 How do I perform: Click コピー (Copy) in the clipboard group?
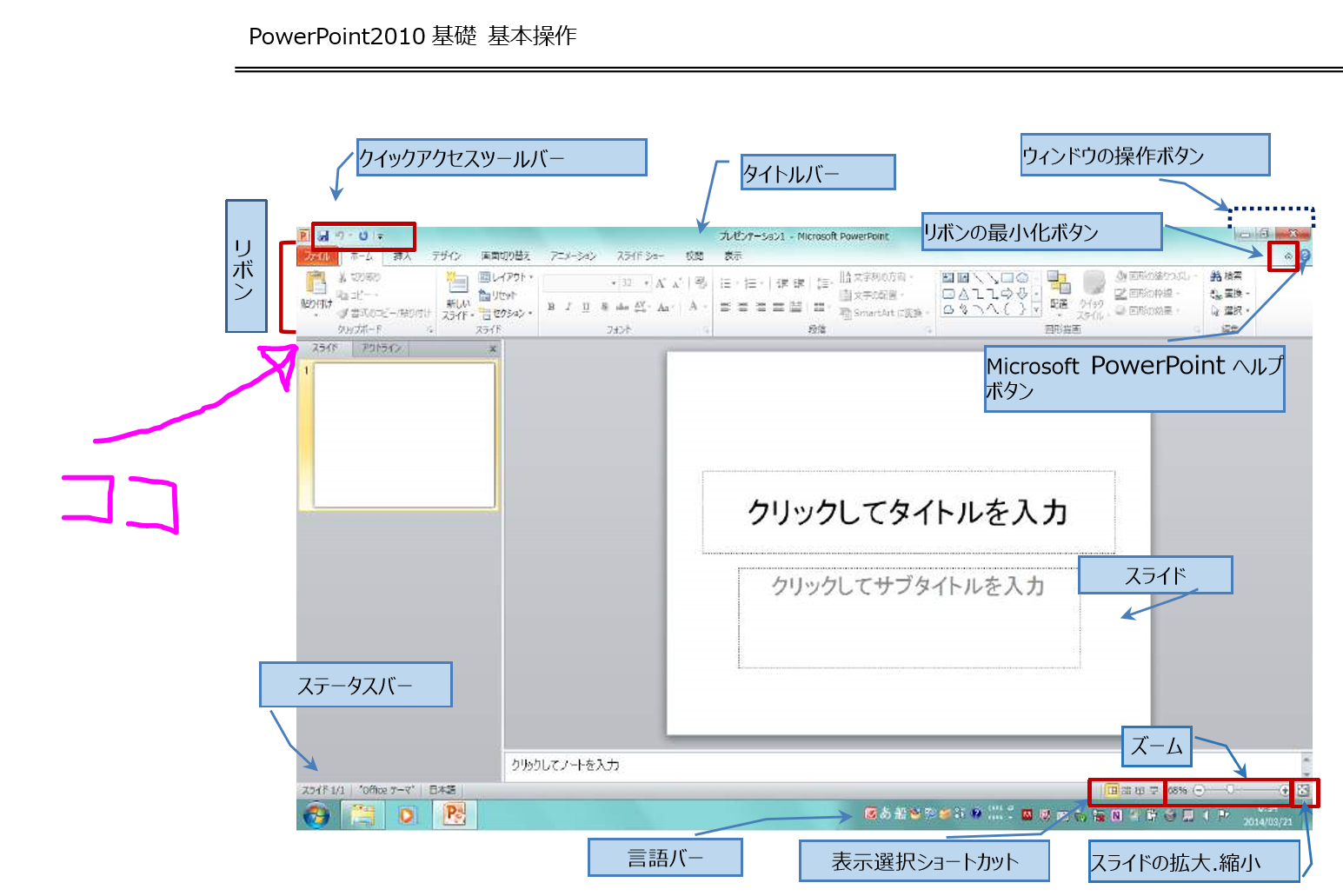click(357, 295)
